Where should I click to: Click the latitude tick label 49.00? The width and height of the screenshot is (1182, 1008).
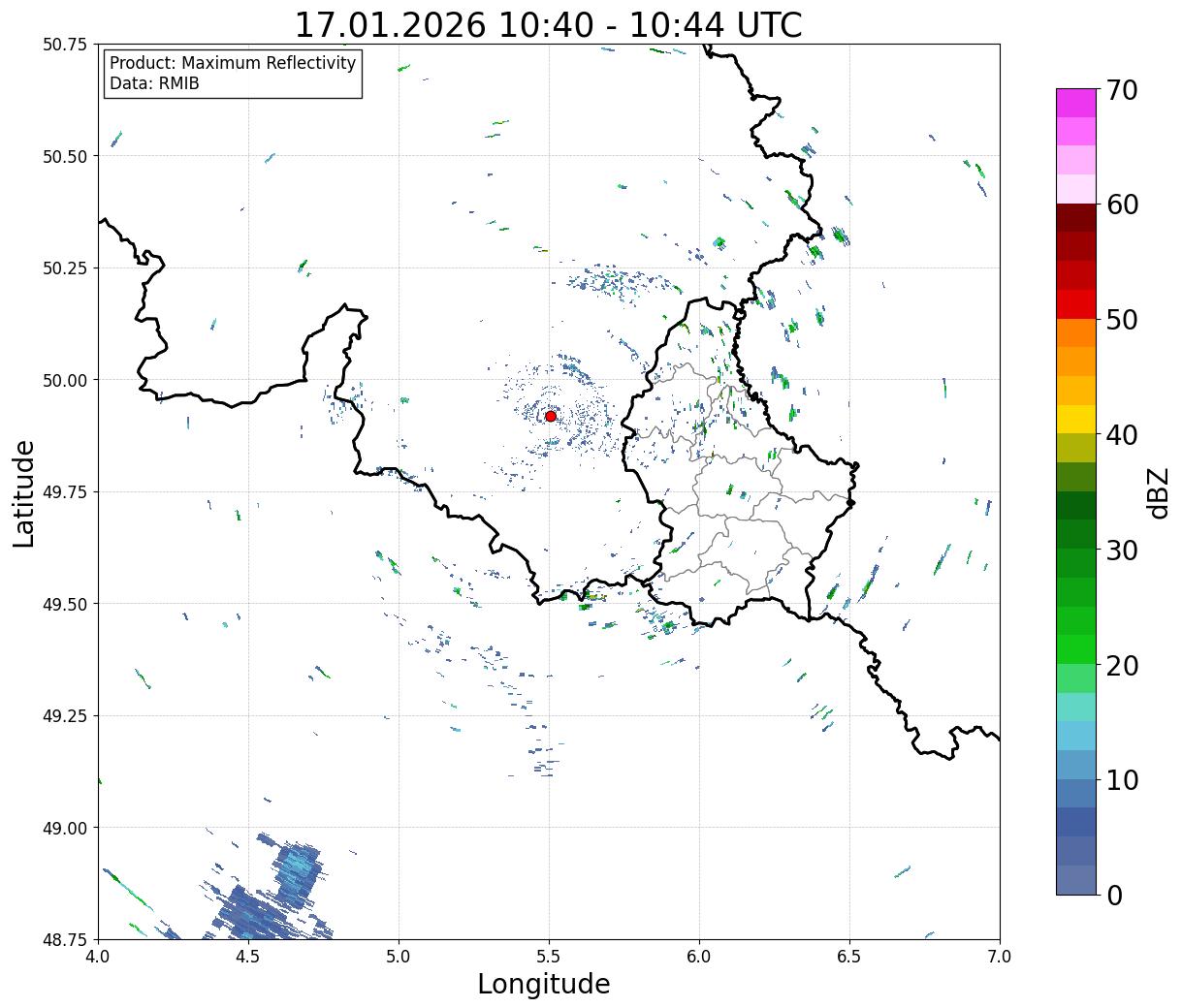[65, 828]
